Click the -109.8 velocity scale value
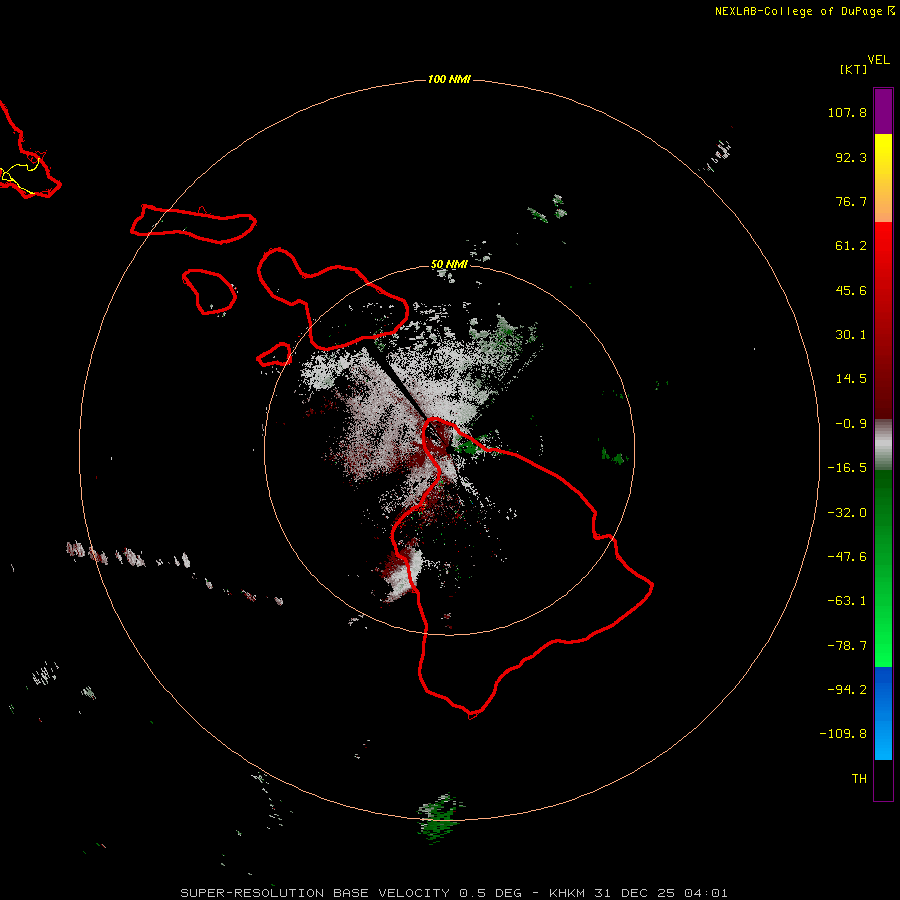Viewport: 900px width, 900px height. click(x=843, y=734)
